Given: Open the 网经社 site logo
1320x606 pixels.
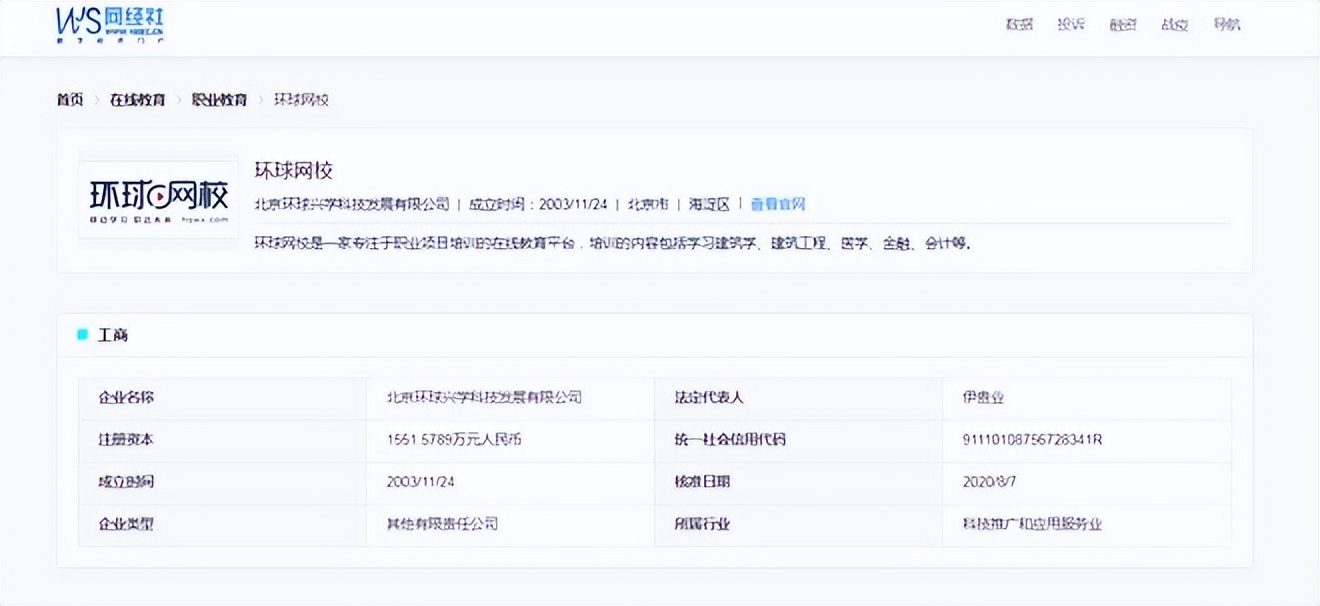Looking at the screenshot, I should (x=111, y=24).
